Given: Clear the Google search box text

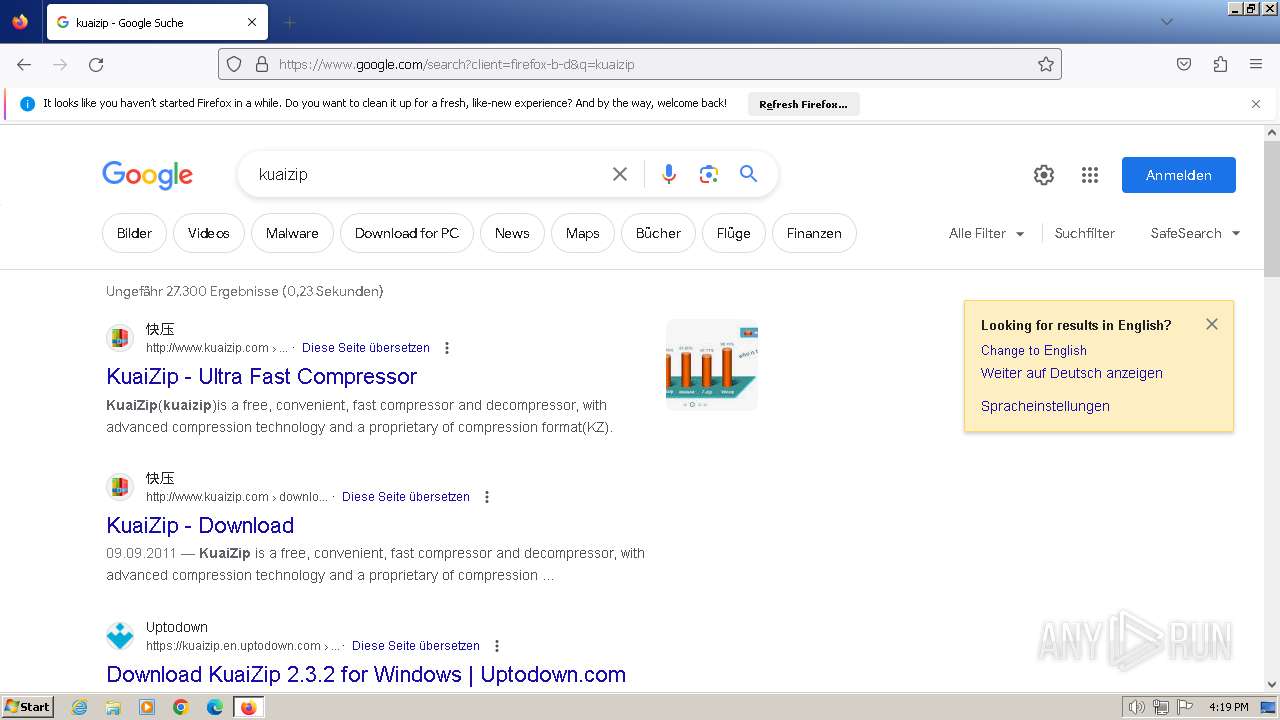Looking at the screenshot, I should point(620,174).
